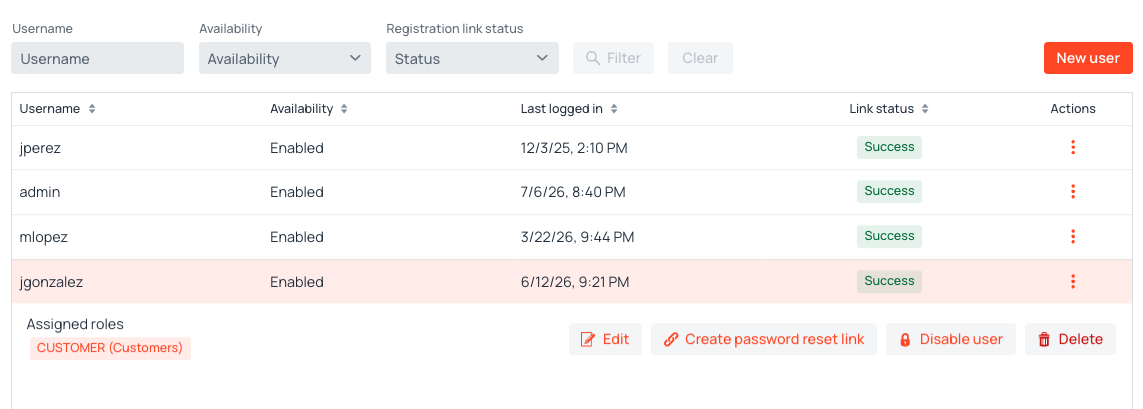This screenshot has height=409, width=1143.
Task: Focus the Username filter input field
Action: click(98, 58)
